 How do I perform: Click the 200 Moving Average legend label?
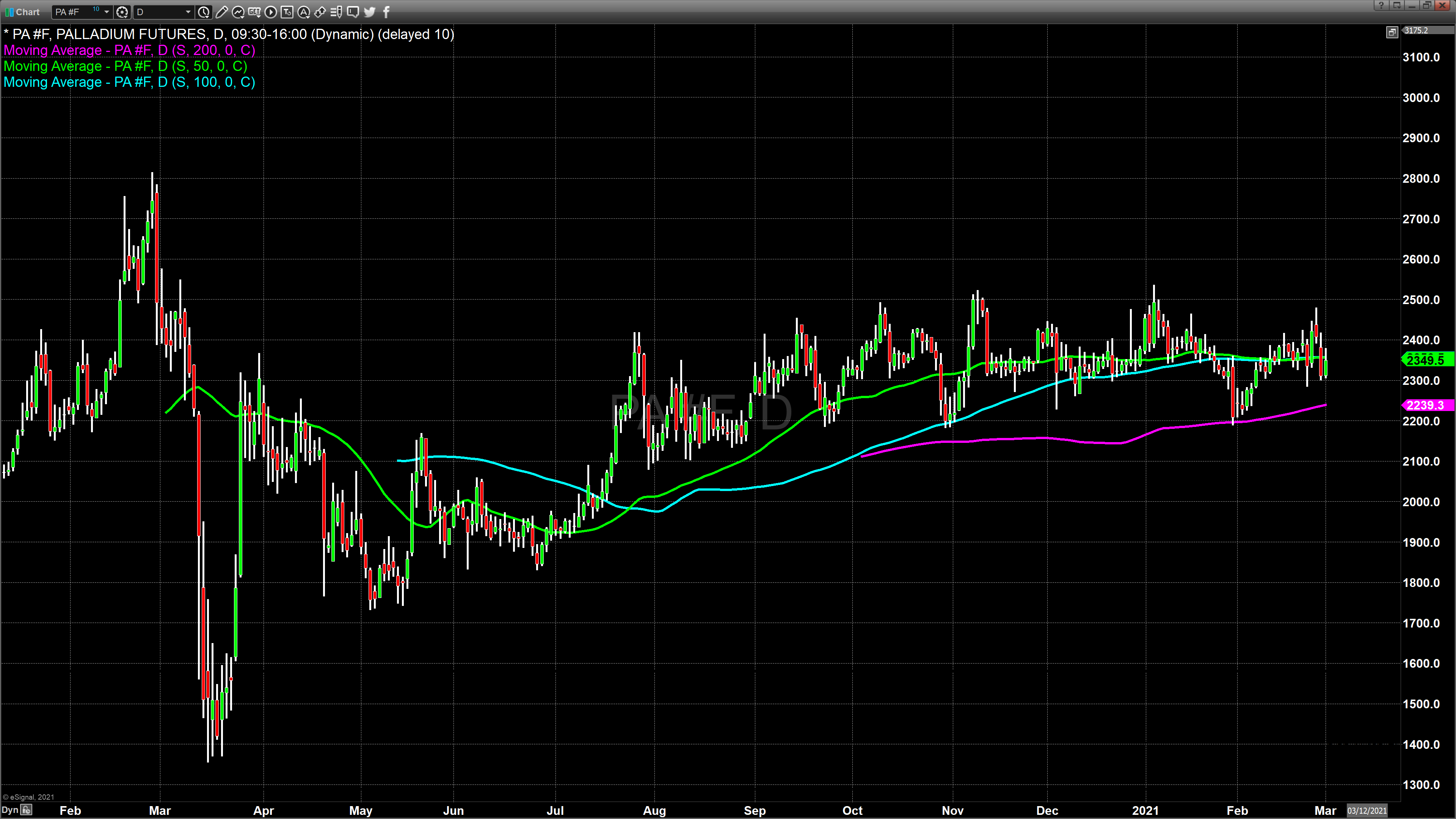click(129, 50)
